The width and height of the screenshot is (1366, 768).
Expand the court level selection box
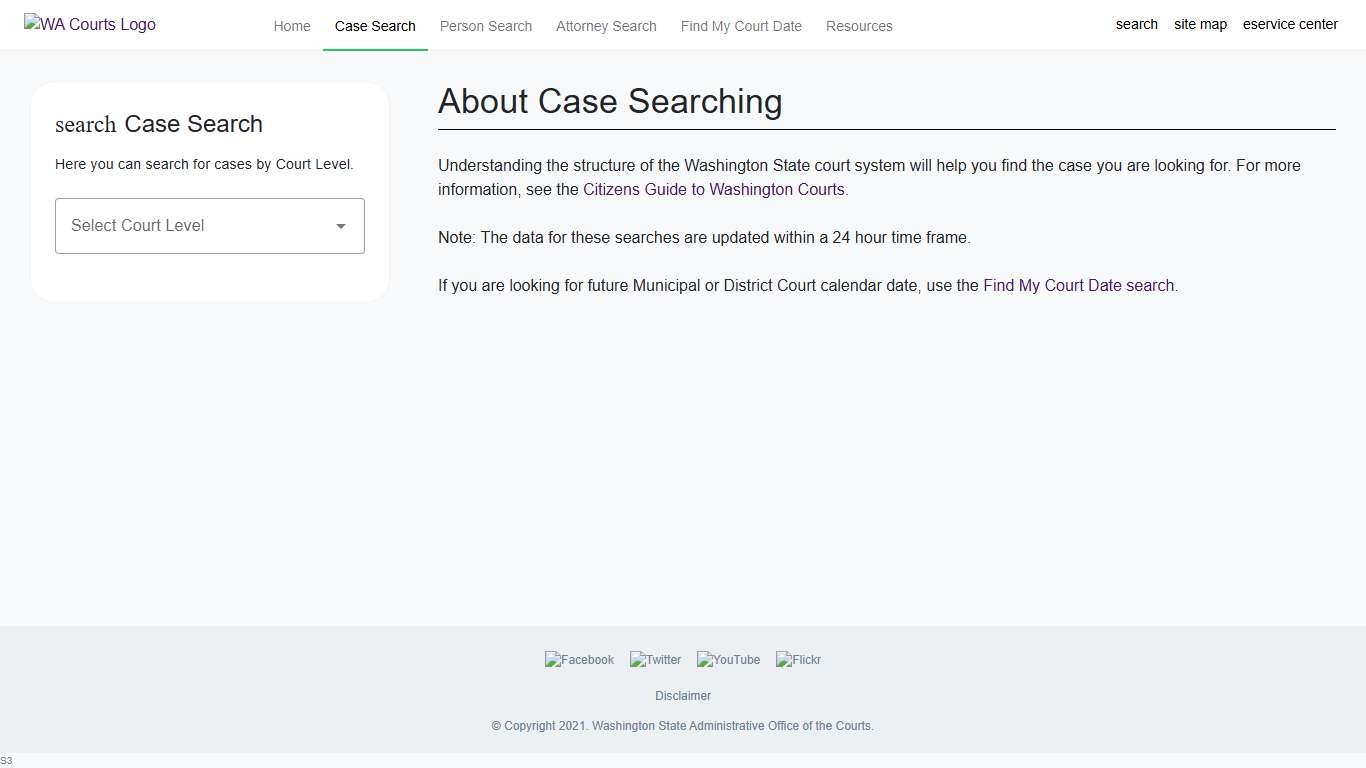209,226
